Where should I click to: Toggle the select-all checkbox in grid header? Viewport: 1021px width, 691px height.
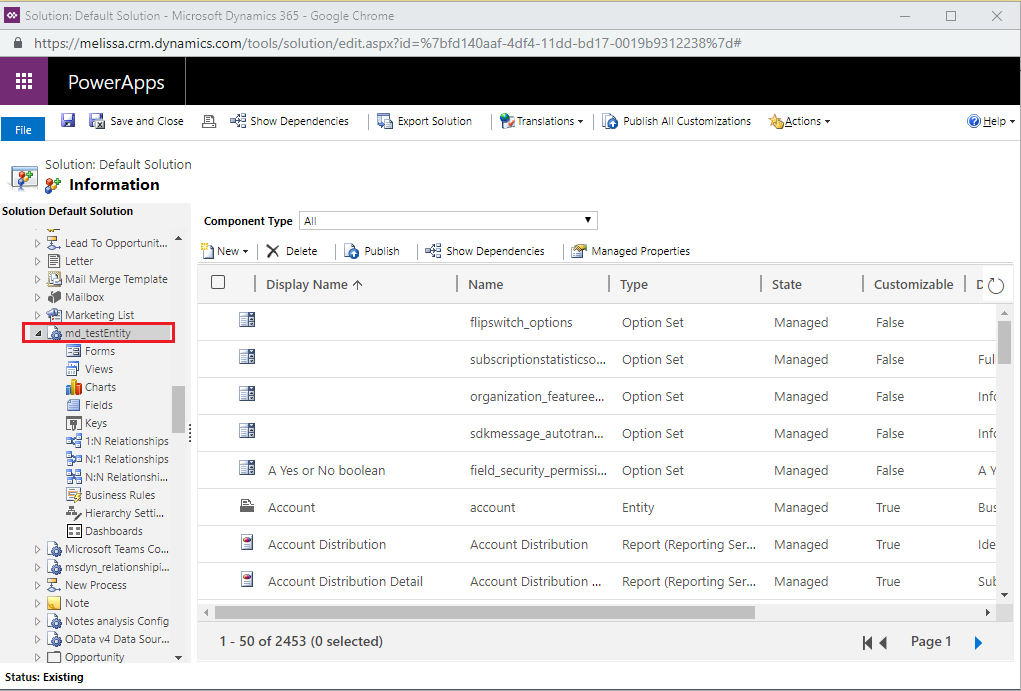[218, 282]
